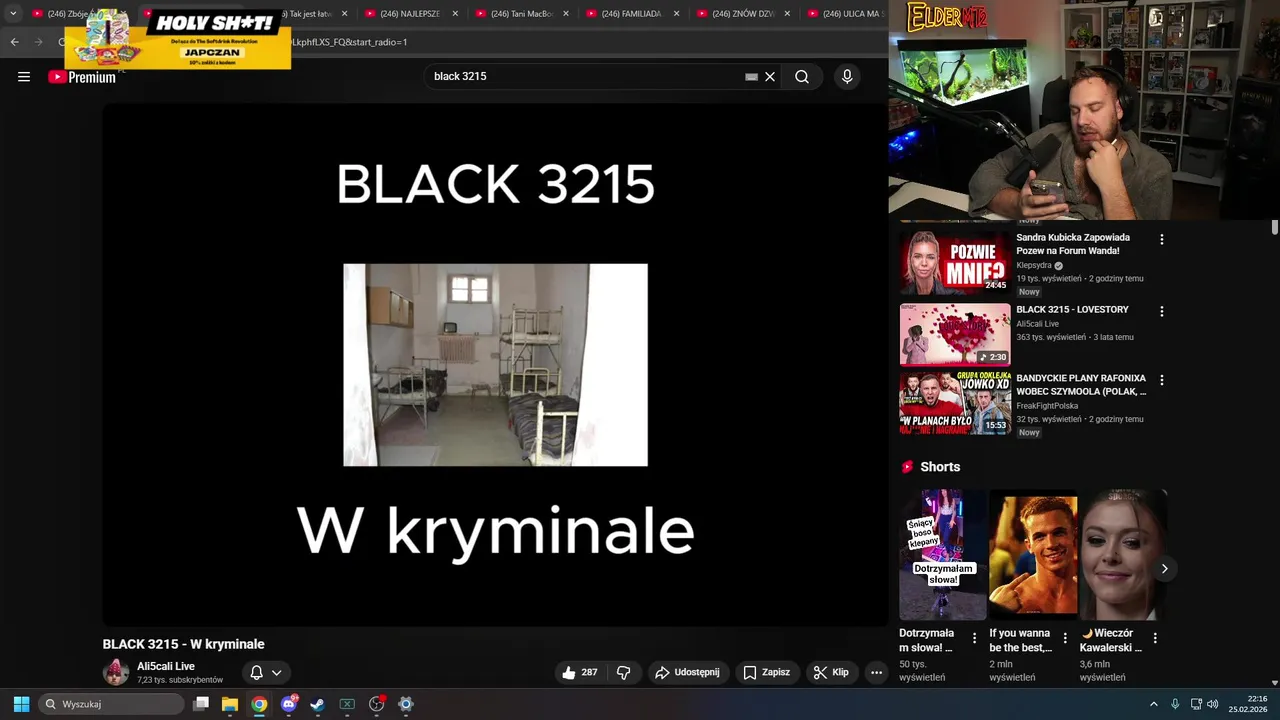Open options for BANDYCKIE PLANY RAFONIXA video
1280x720 pixels.
click(1161, 380)
